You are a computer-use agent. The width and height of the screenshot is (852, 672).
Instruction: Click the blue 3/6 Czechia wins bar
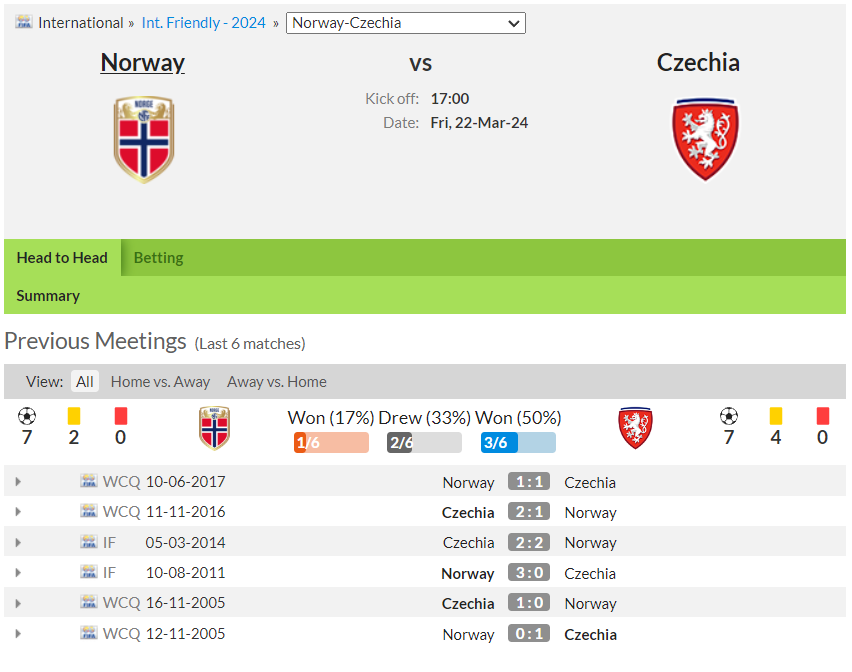(x=518, y=443)
